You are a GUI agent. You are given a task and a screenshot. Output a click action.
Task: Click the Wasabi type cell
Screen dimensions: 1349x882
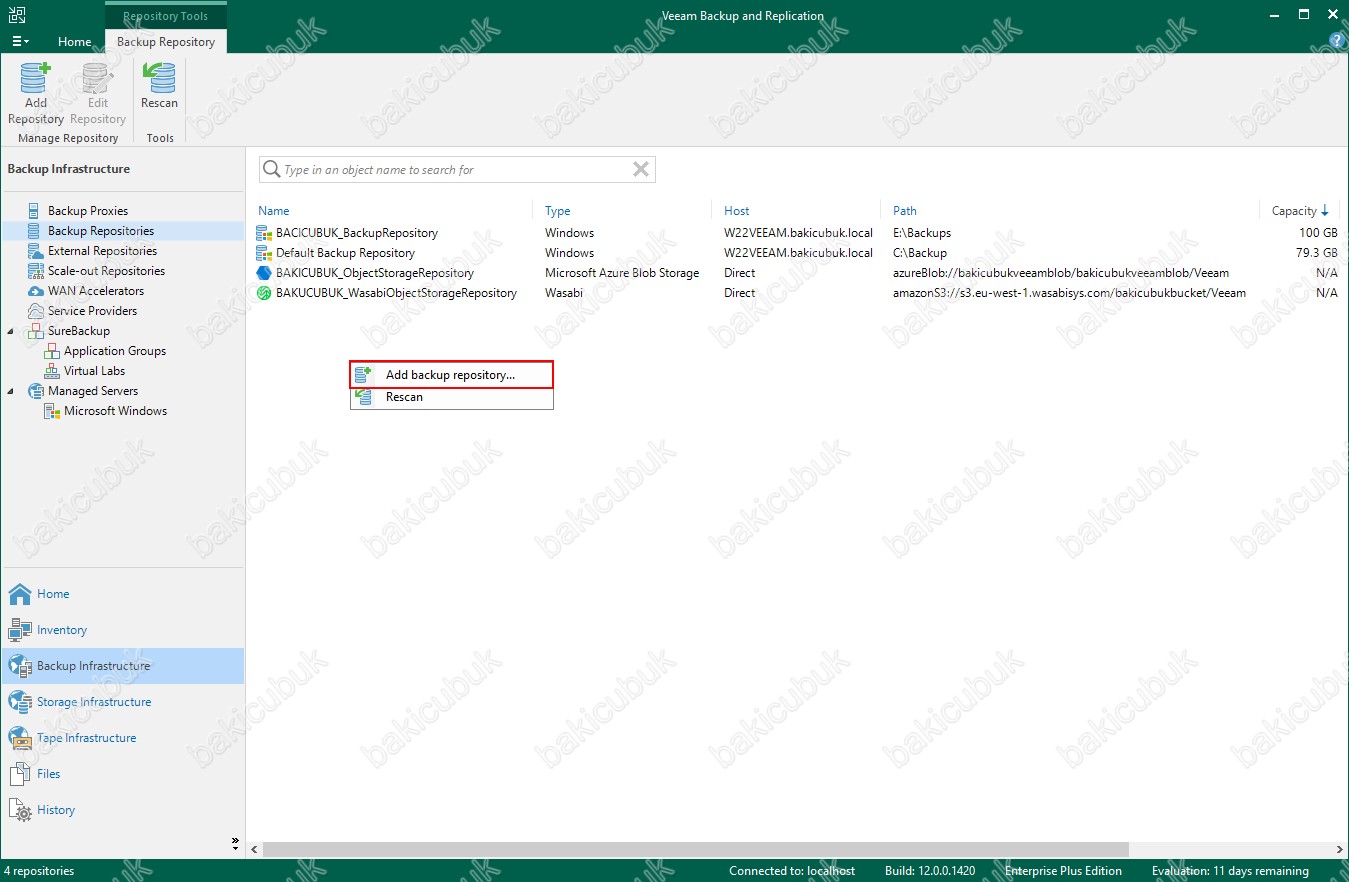(564, 293)
